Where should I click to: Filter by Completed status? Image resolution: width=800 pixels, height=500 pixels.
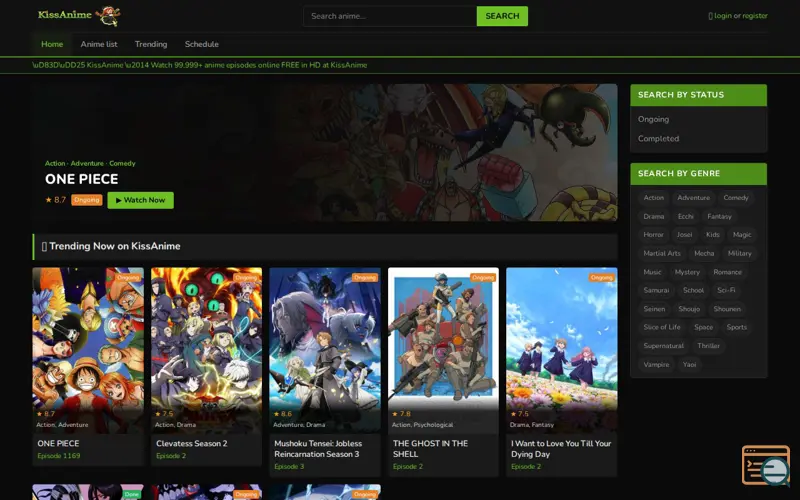click(658, 138)
